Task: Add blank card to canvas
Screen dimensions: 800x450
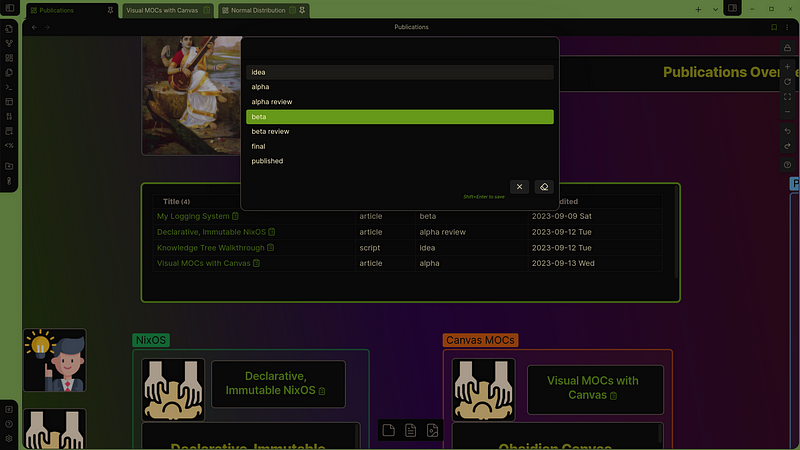Action: [389, 430]
